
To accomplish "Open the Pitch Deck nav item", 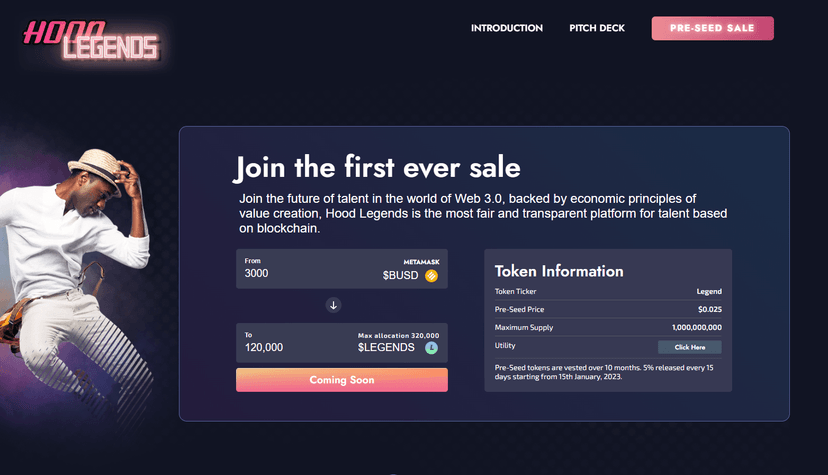I will pos(597,28).
